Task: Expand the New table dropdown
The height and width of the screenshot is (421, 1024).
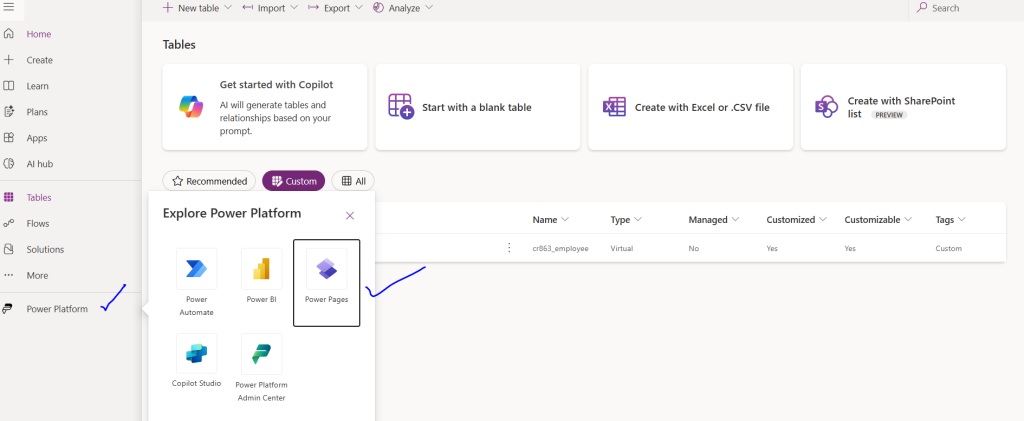Action: pos(197,8)
